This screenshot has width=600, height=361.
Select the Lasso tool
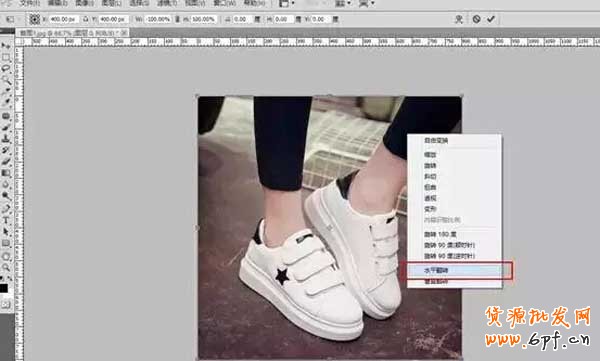(6, 69)
